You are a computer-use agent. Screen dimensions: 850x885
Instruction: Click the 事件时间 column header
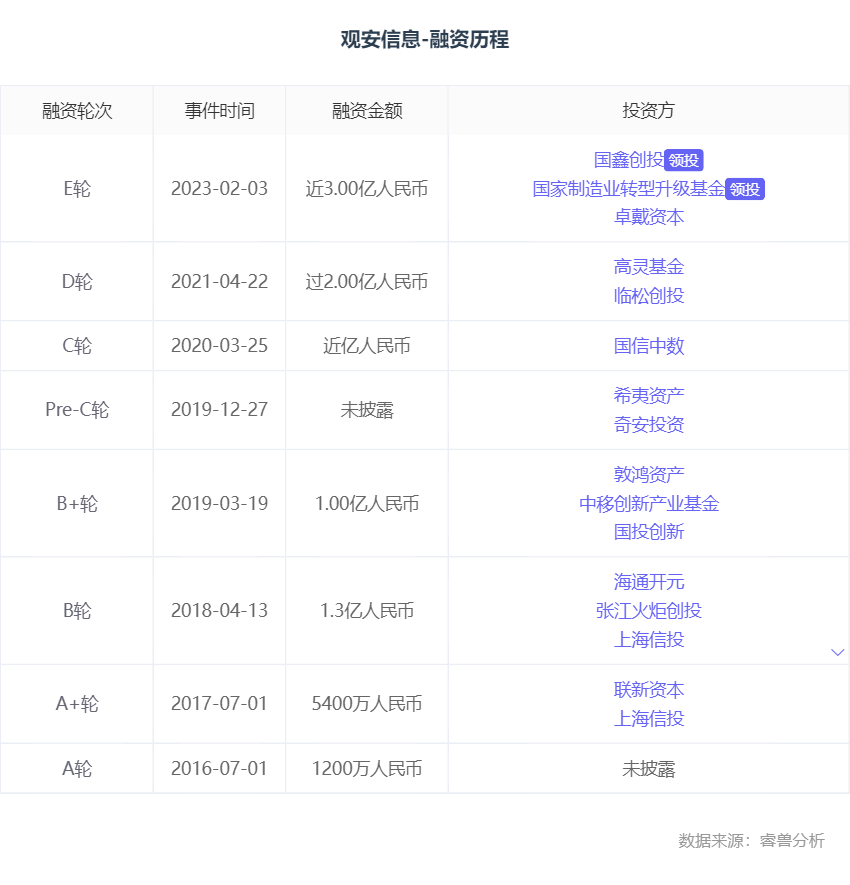click(x=220, y=110)
